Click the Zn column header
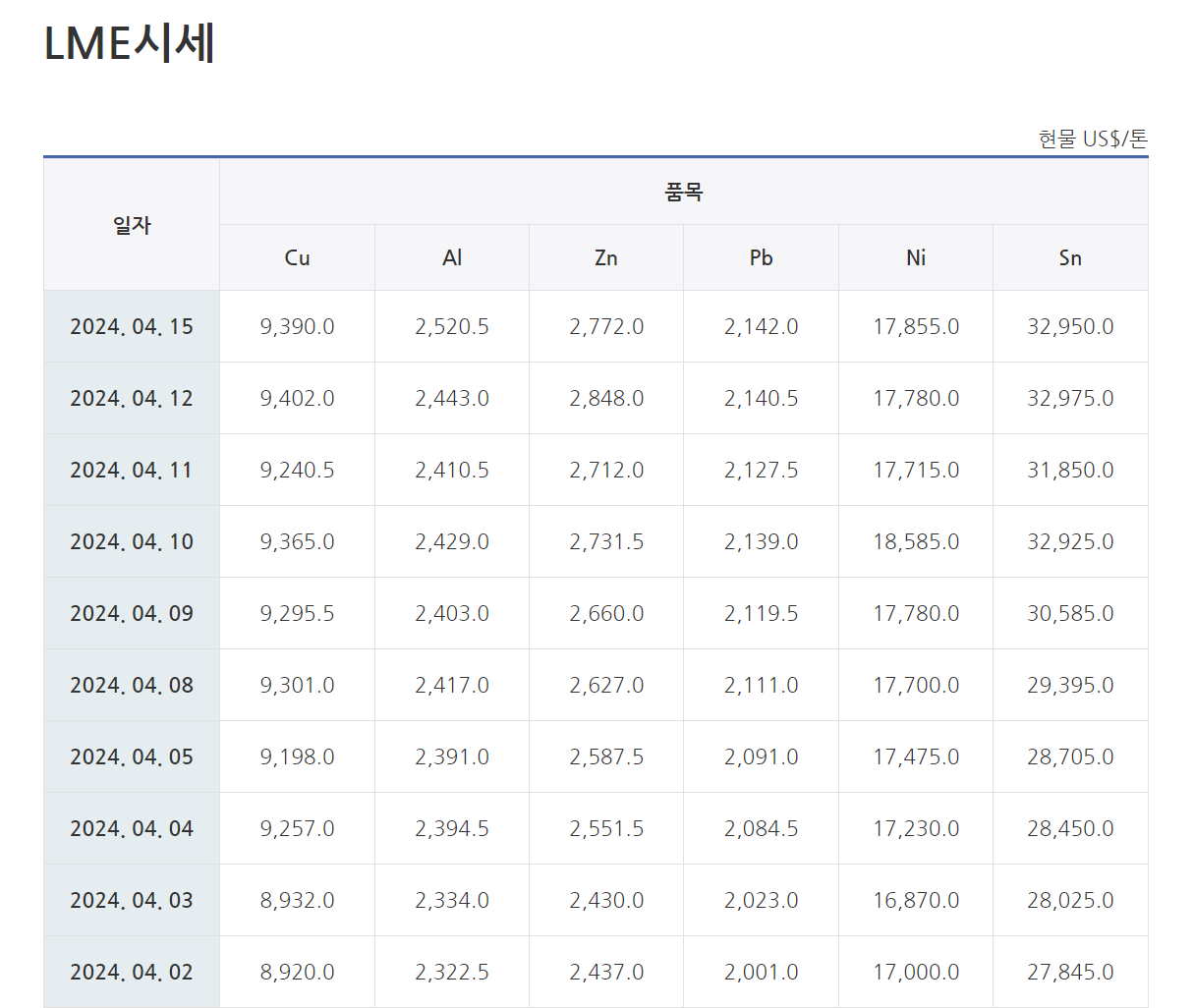Viewport: 1193px width, 1008px height. [x=606, y=258]
